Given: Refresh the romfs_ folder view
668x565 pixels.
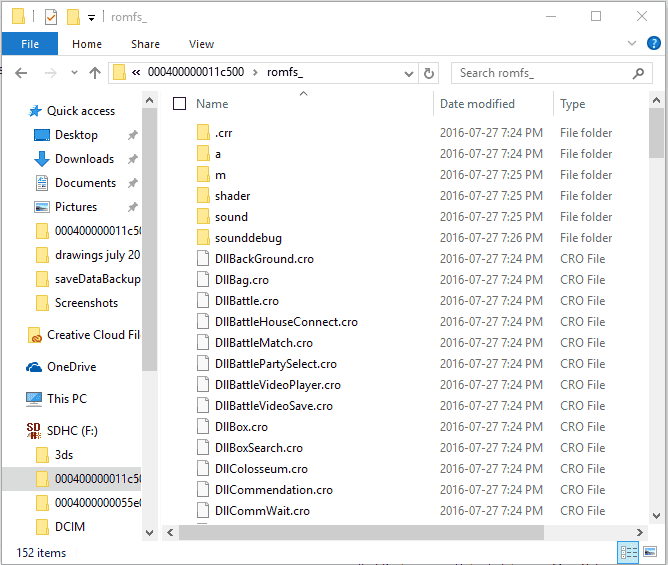Looking at the screenshot, I should (x=429, y=73).
